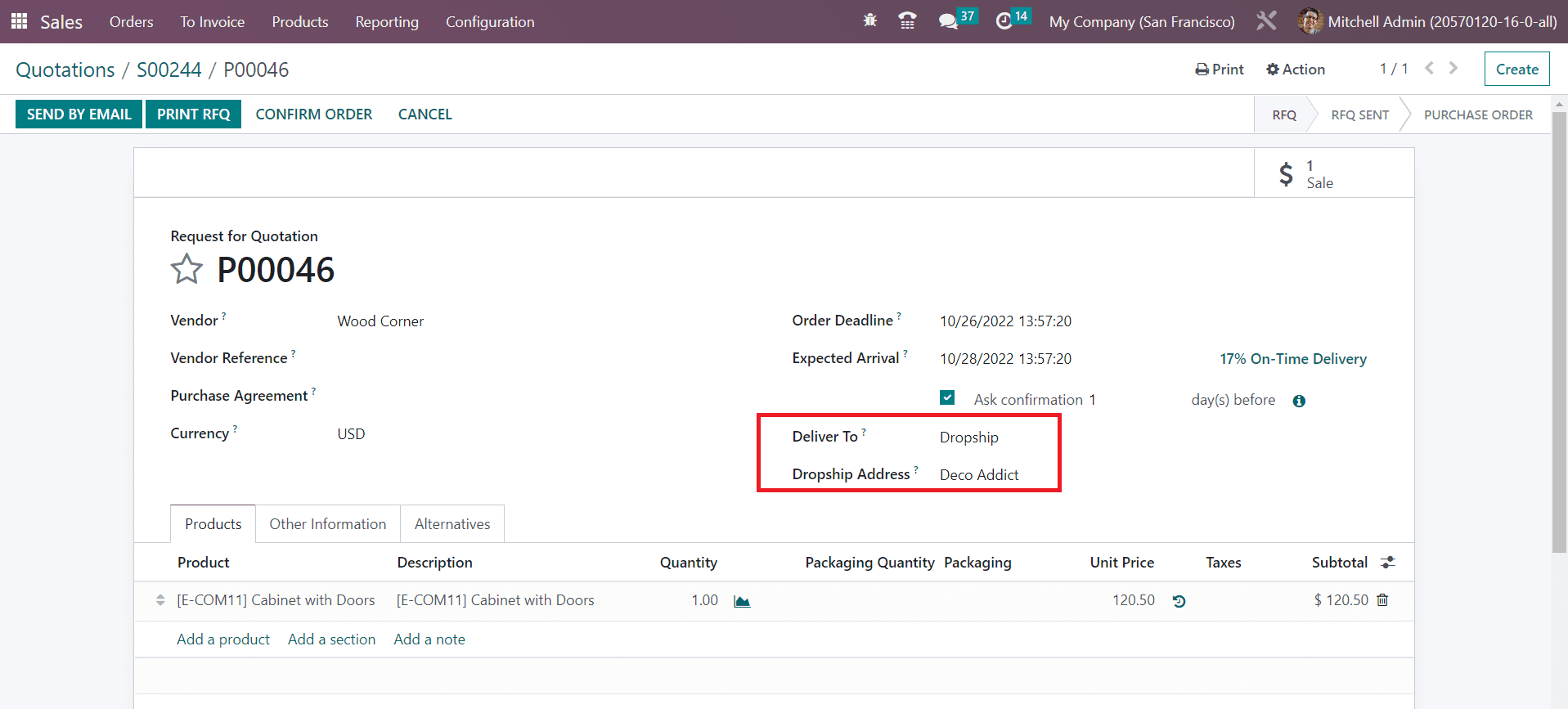This screenshot has height=709, width=1568.
Task: Open the Action dropdown menu
Action: click(x=1296, y=70)
